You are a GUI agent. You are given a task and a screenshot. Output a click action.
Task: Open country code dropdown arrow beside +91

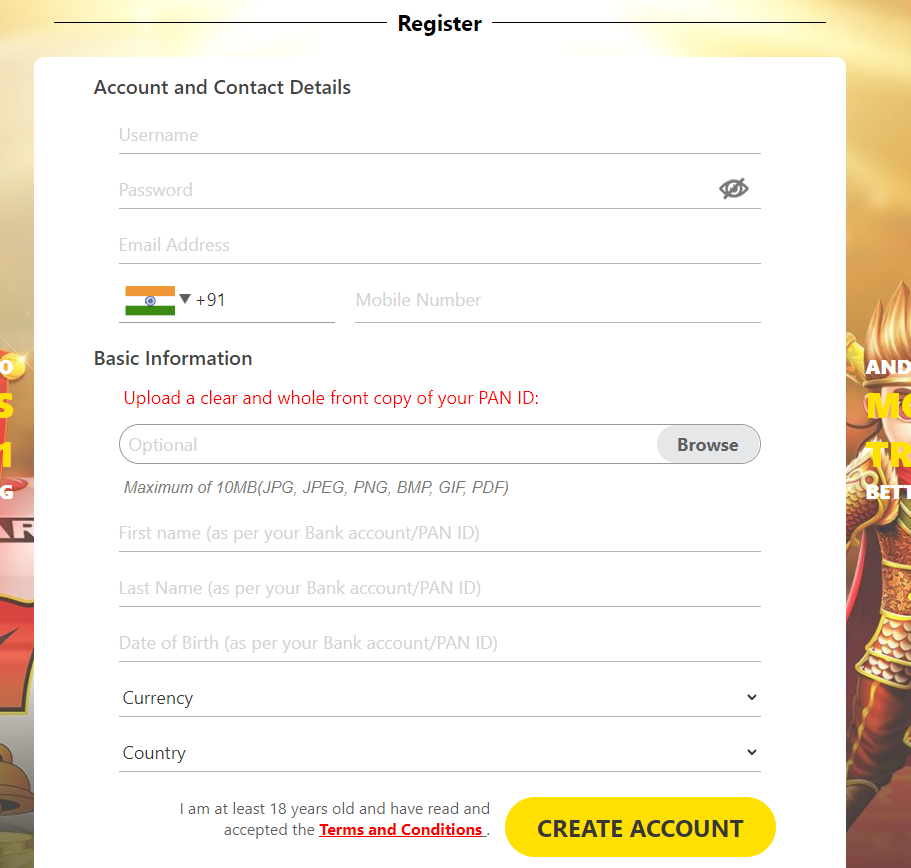tap(185, 299)
